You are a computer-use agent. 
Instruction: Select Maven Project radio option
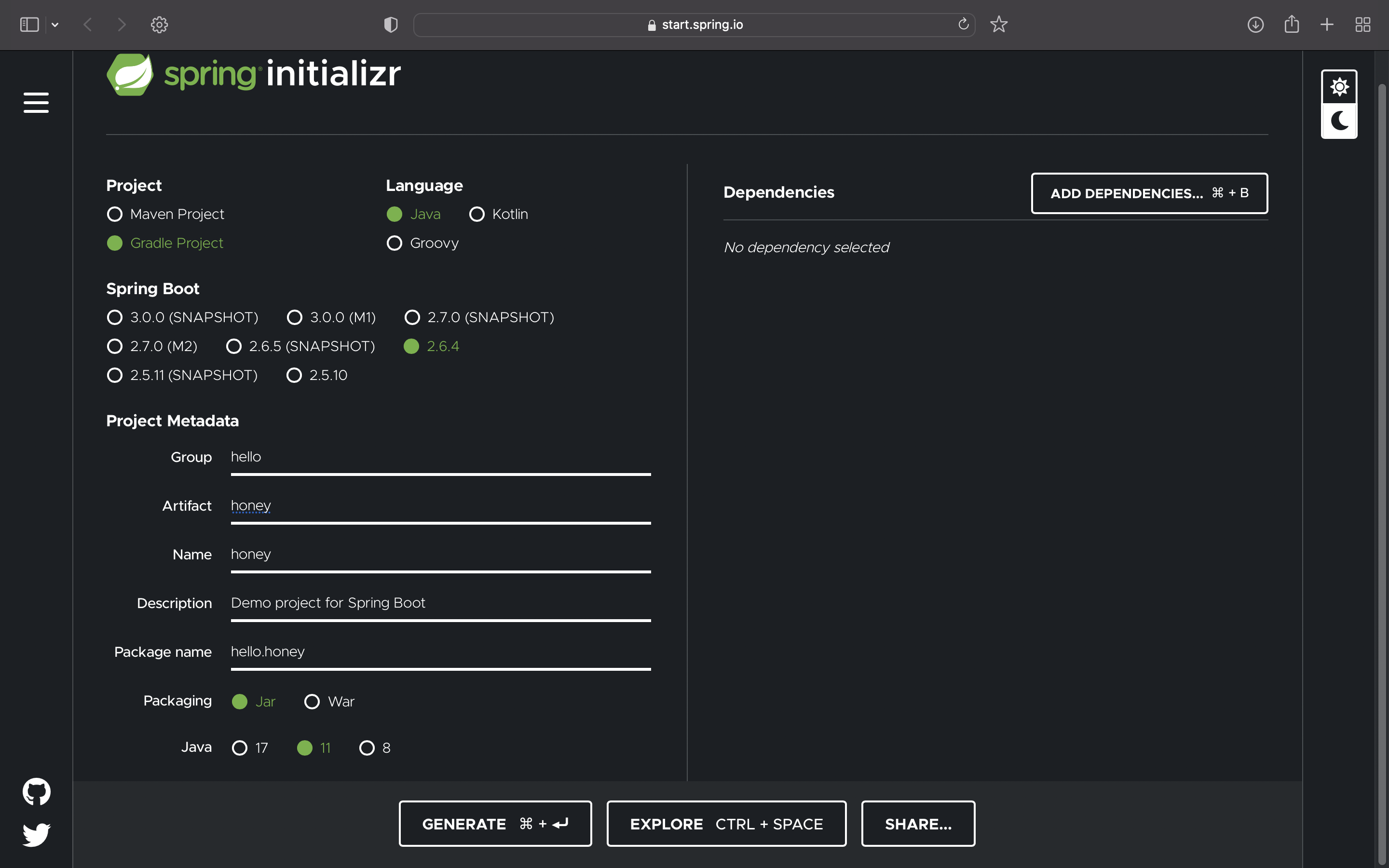(115, 214)
